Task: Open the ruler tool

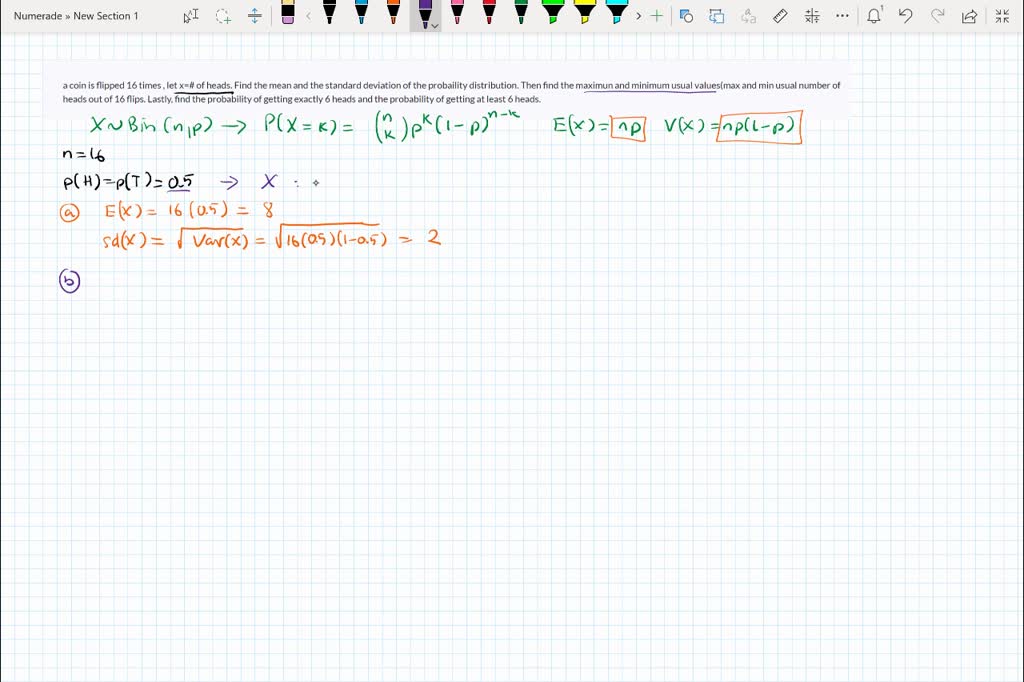Action: tap(781, 16)
